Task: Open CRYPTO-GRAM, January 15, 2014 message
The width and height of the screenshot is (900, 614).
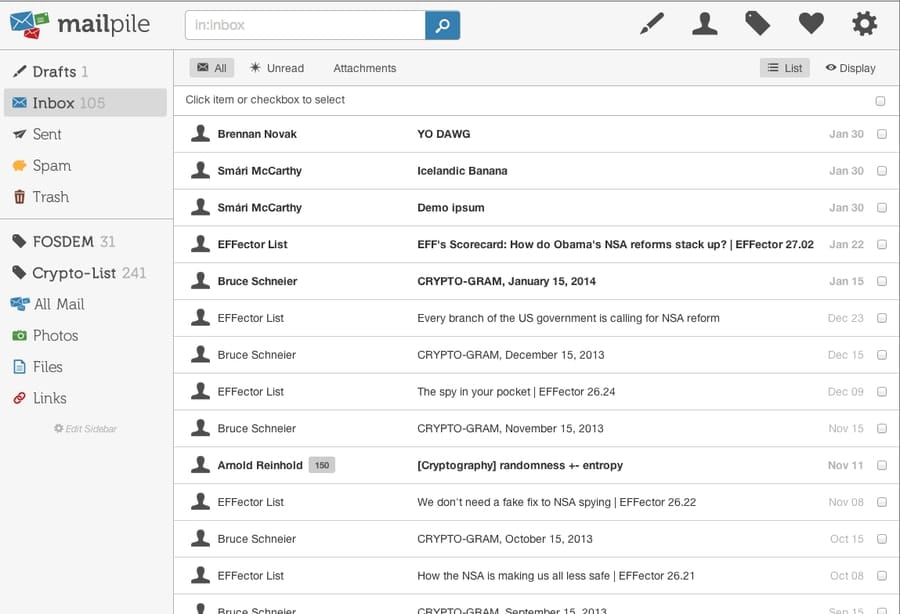Action: pyautogui.click(x=506, y=281)
